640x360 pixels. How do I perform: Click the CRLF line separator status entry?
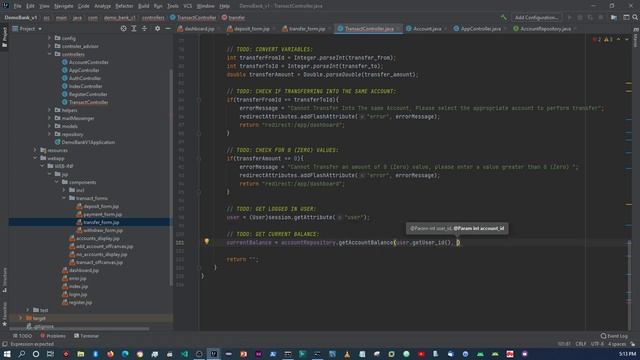[580, 344]
